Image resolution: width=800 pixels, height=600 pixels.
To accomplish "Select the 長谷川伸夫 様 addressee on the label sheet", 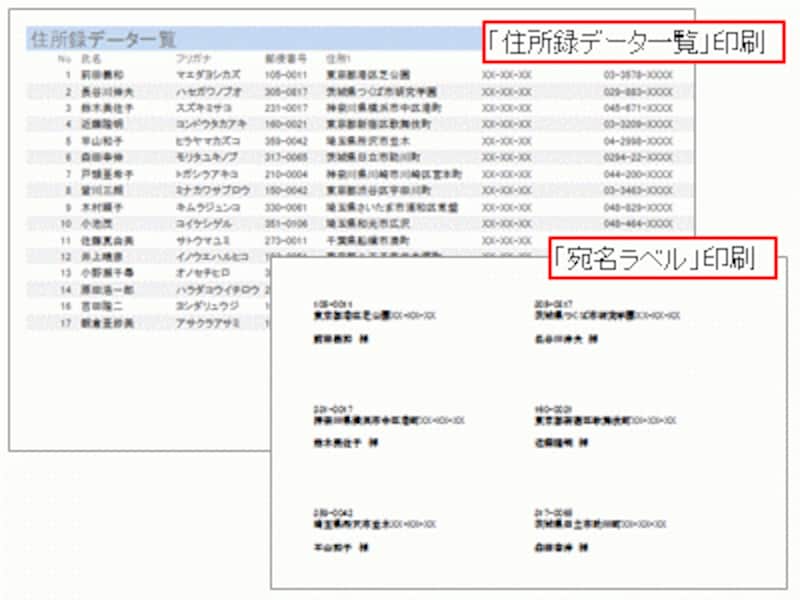I will [566, 339].
